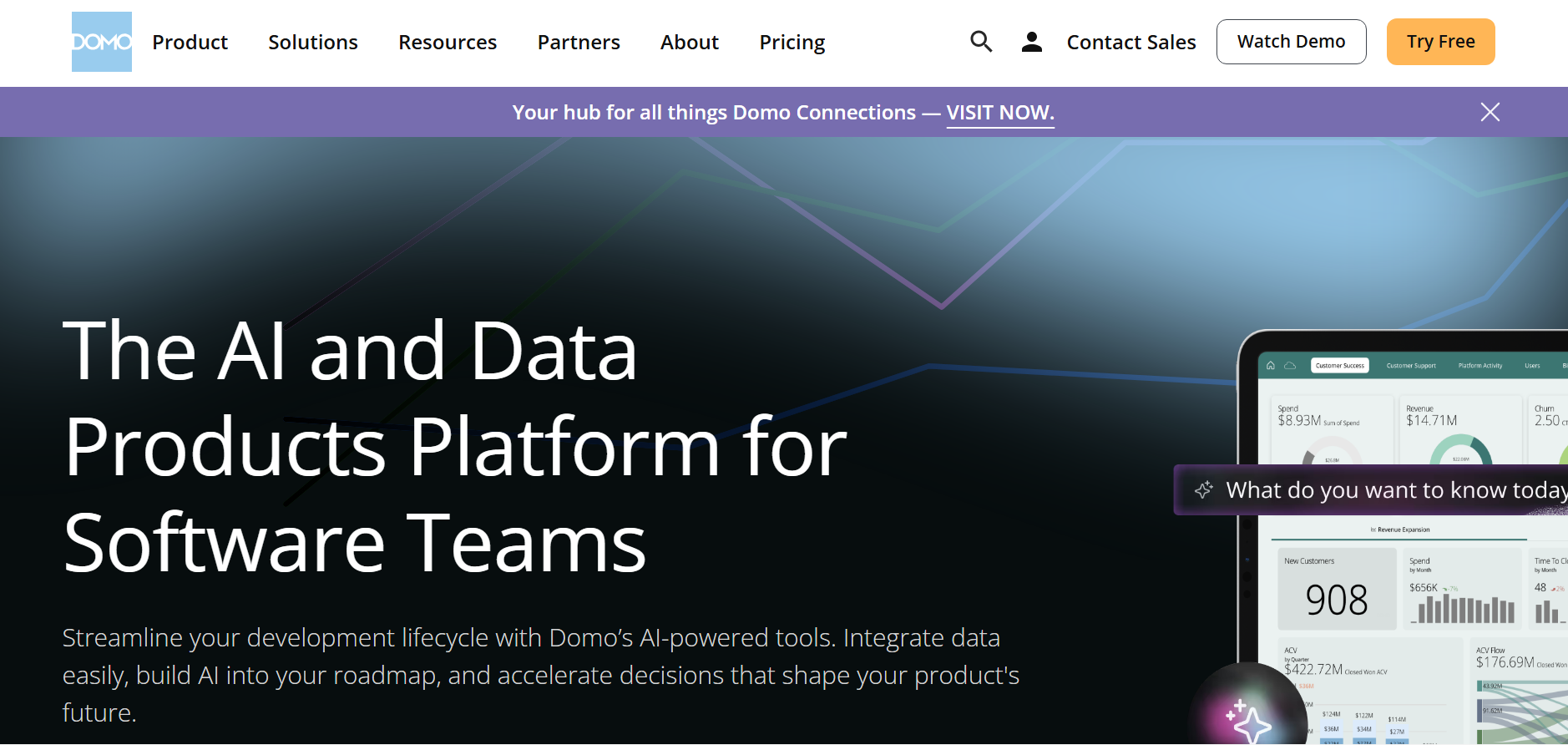1568x745 pixels.
Task: Click the cloud icon in dashboard preview
Action: [1290, 365]
